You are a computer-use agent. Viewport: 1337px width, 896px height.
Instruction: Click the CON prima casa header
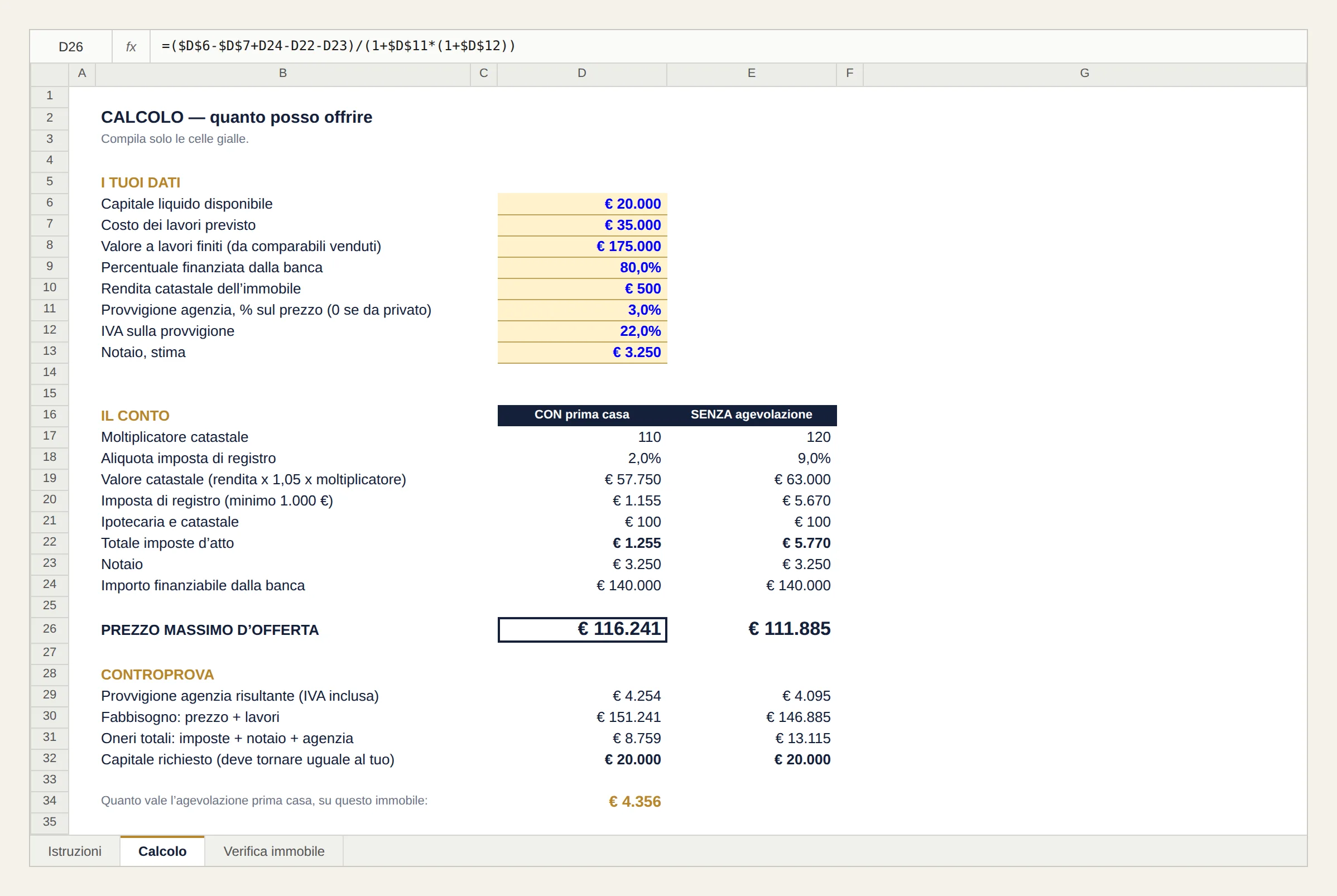tap(581, 415)
